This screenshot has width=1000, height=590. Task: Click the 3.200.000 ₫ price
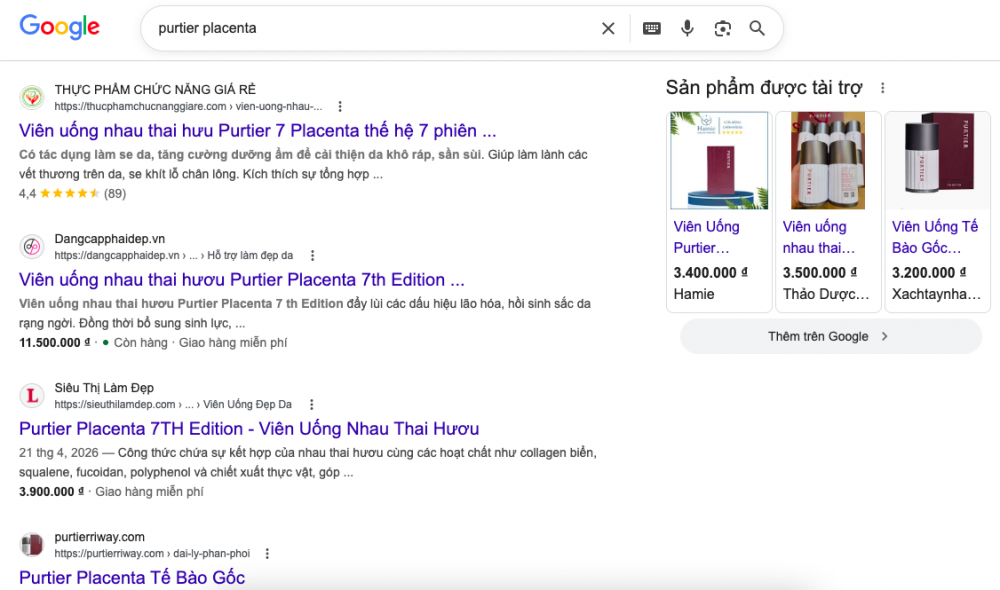click(929, 273)
